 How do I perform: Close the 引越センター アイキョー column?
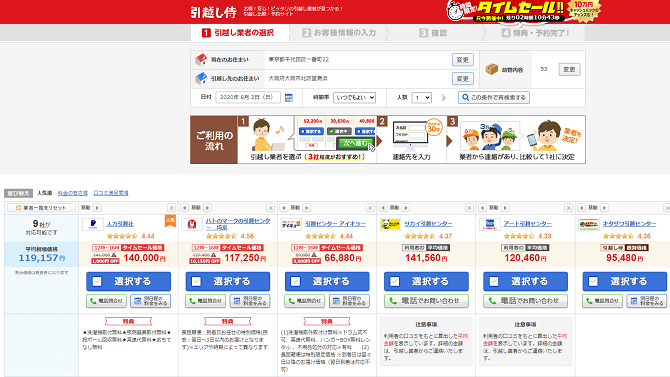(370, 208)
